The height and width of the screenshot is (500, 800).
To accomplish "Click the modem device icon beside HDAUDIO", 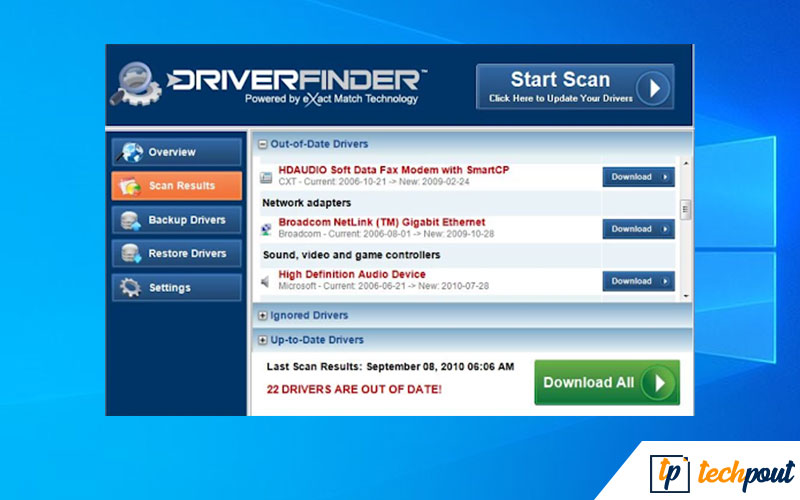I will pos(266,178).
